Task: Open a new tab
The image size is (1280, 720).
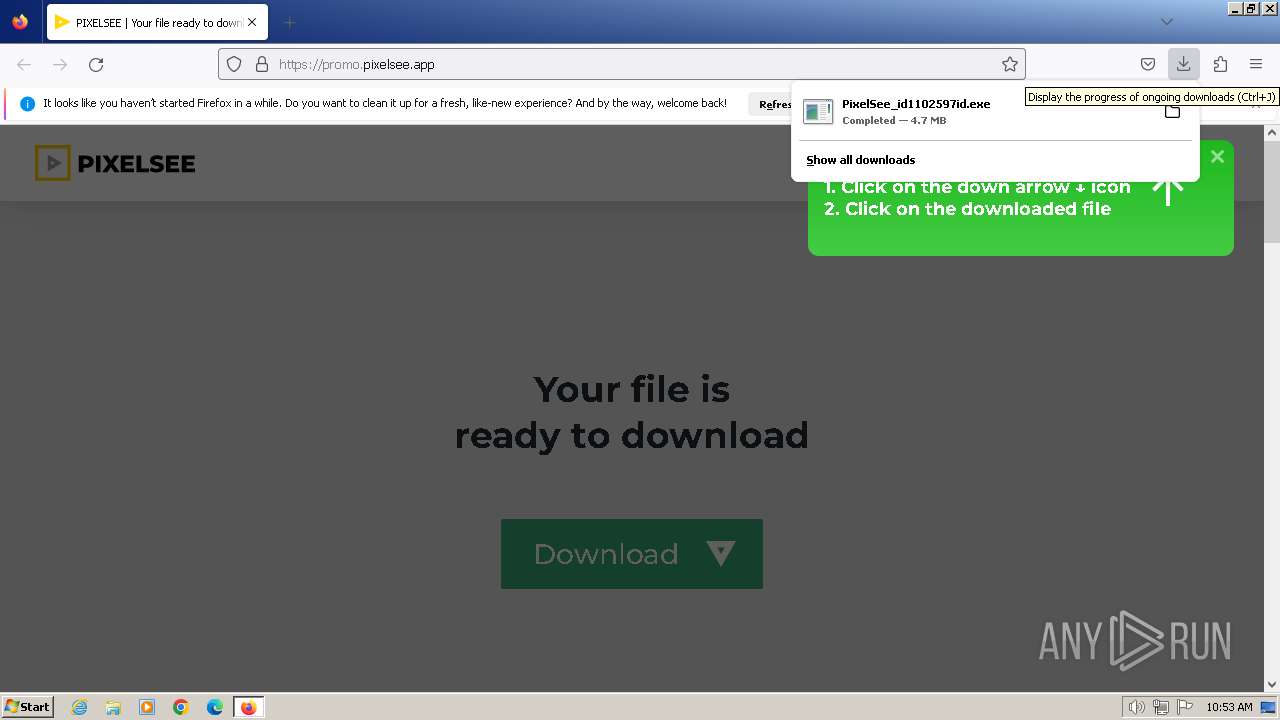Action: [289, 22]
